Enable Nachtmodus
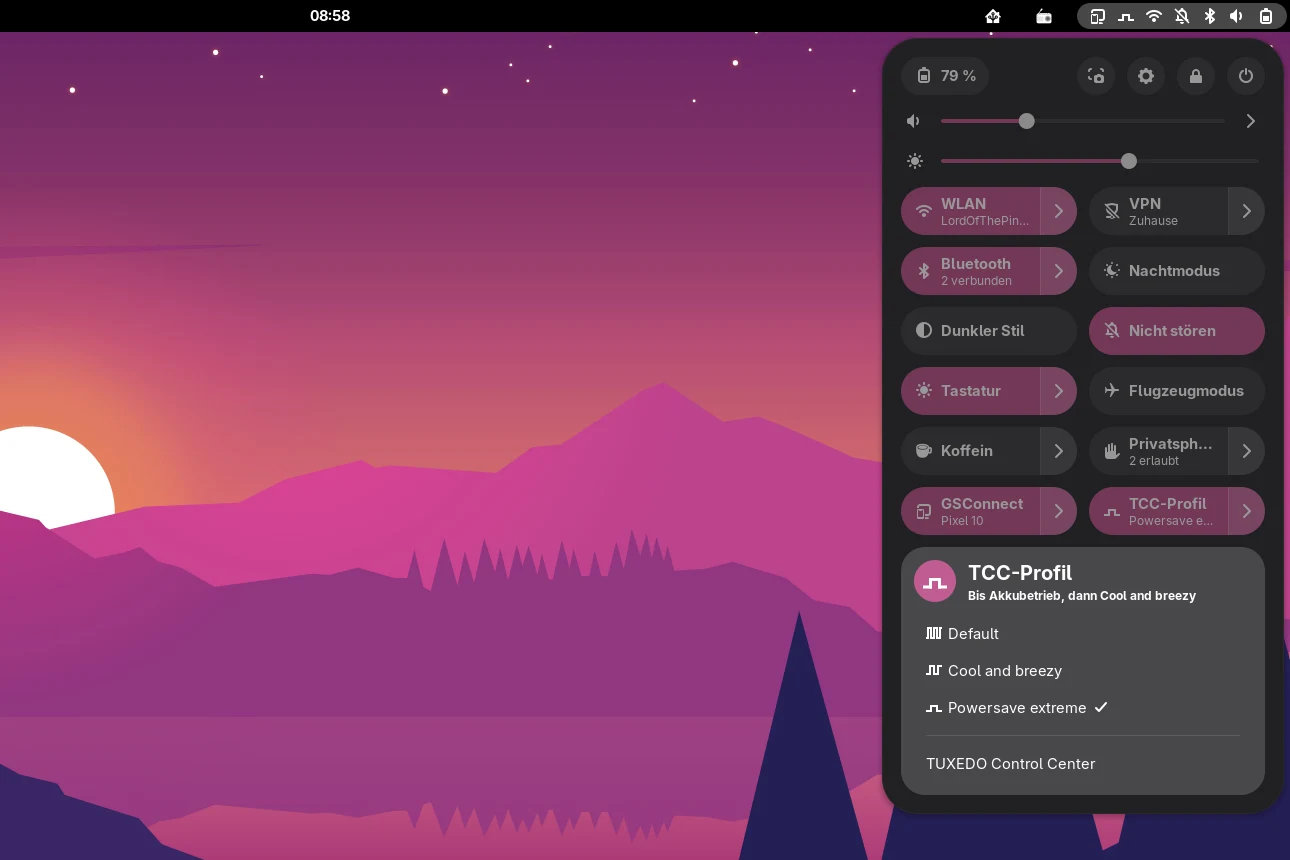 1177,271
